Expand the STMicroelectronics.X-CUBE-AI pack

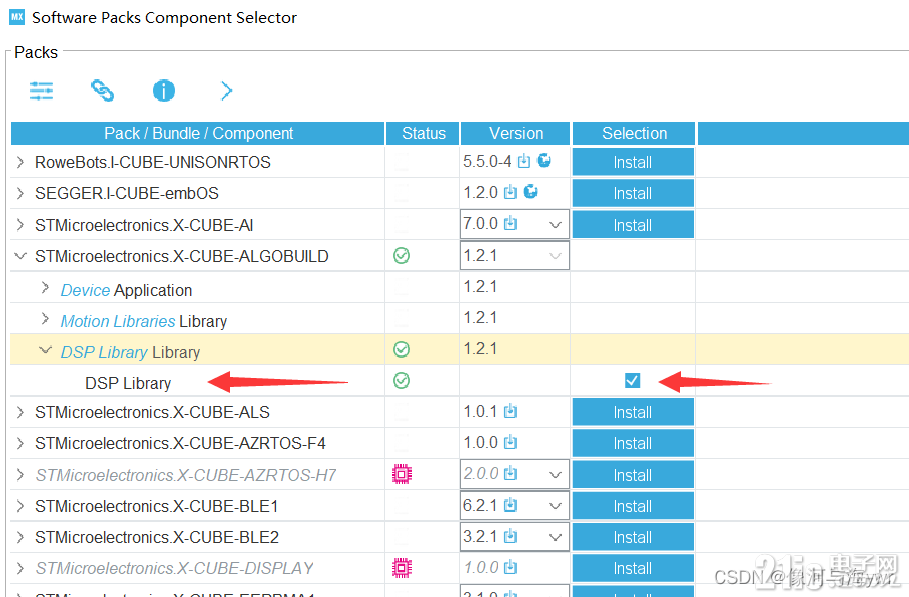tap(20, 225)
